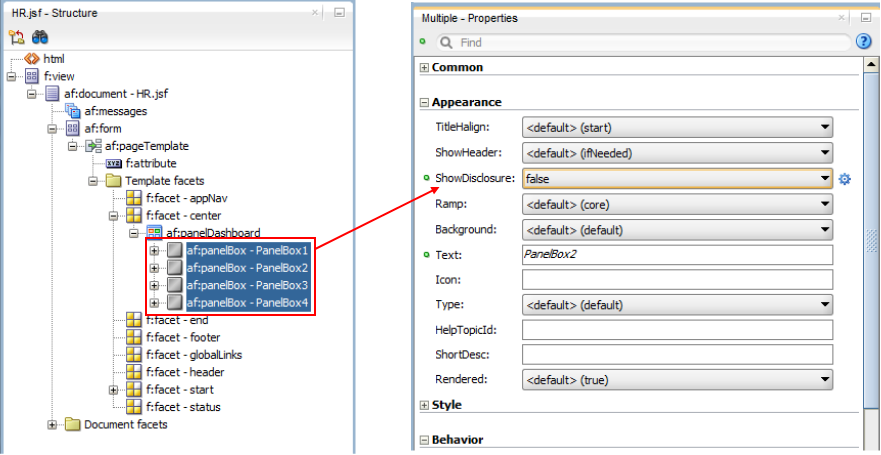The image size is (881, 455).
Task: Collapse the Behavior properties section
Action: tap(425, 440)
